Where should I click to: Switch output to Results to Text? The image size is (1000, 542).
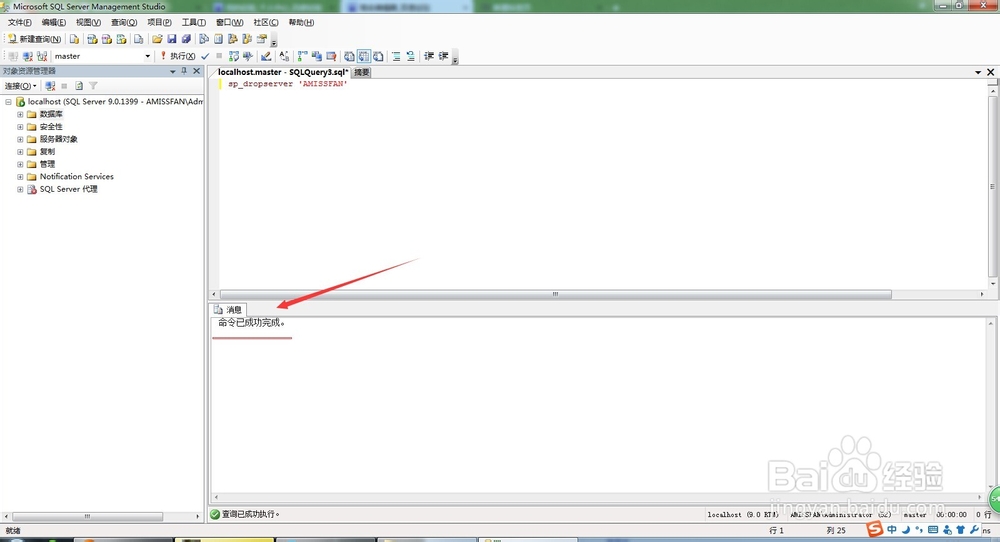349,56
